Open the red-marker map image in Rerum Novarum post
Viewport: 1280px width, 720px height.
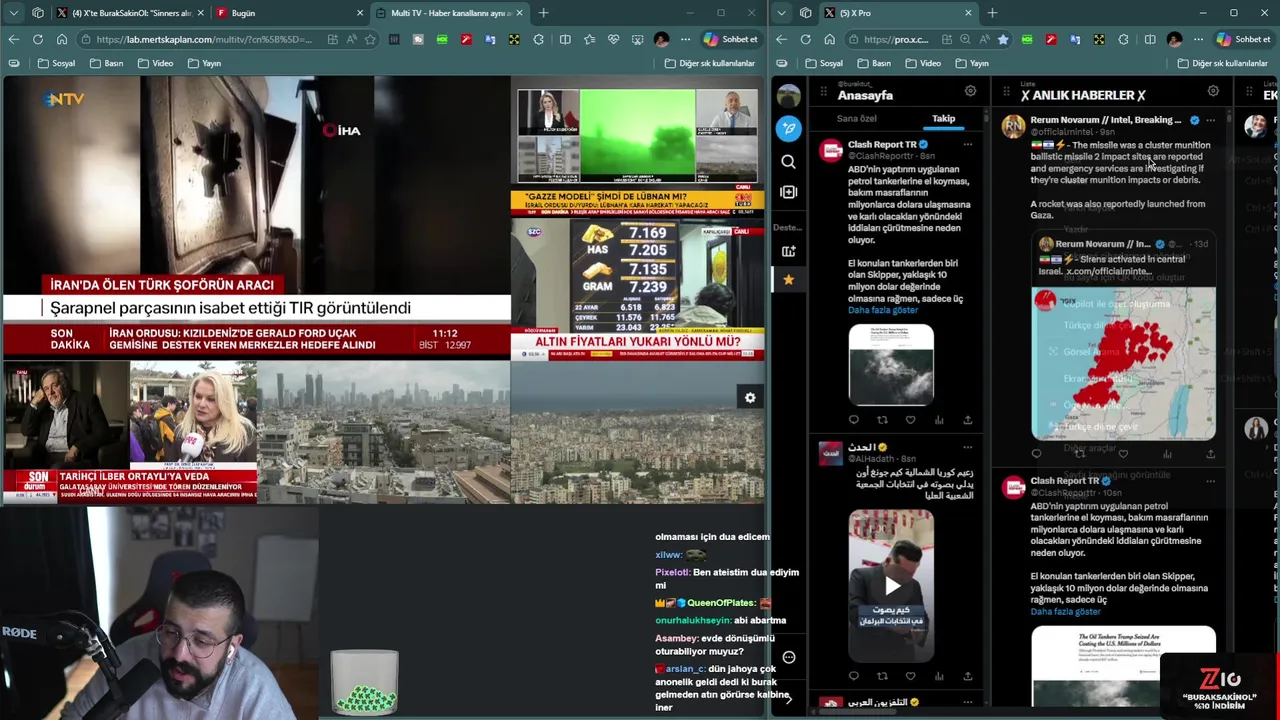1123,364
